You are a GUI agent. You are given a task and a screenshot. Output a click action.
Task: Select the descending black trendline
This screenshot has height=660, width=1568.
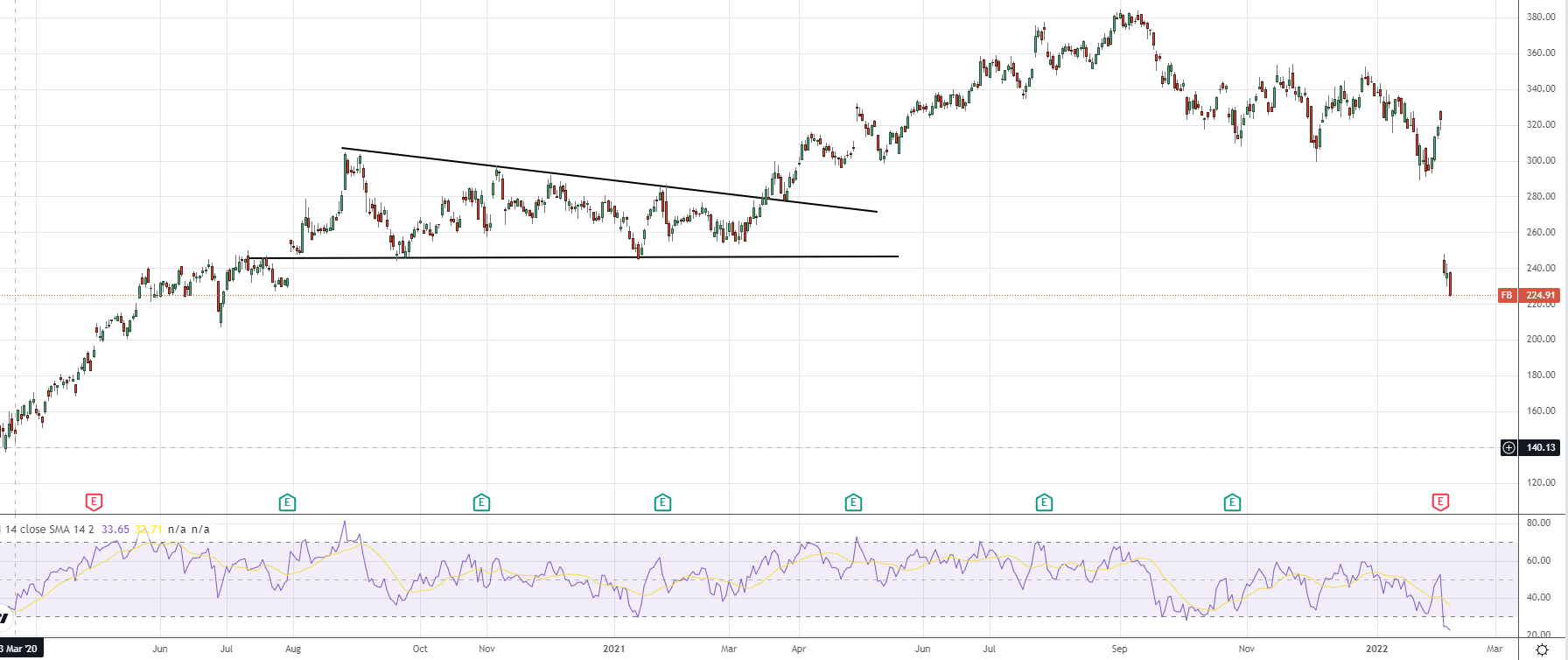612,180
